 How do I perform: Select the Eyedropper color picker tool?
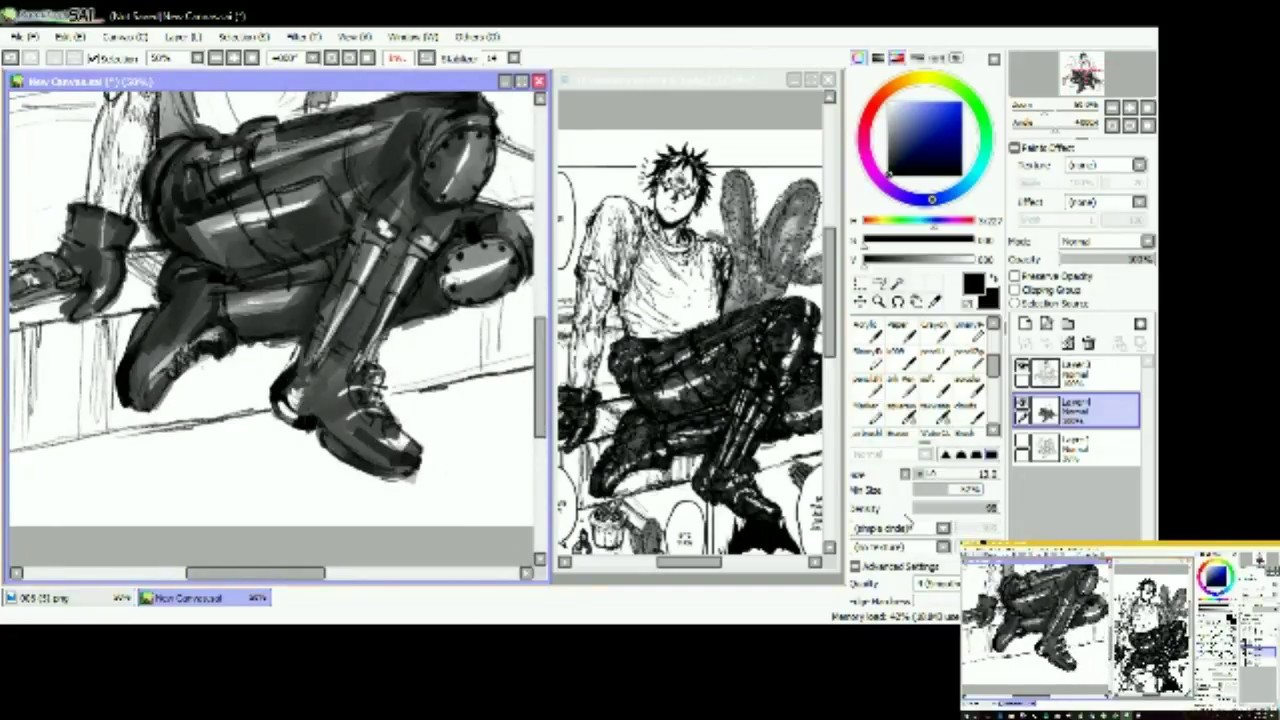click(934, 302)
